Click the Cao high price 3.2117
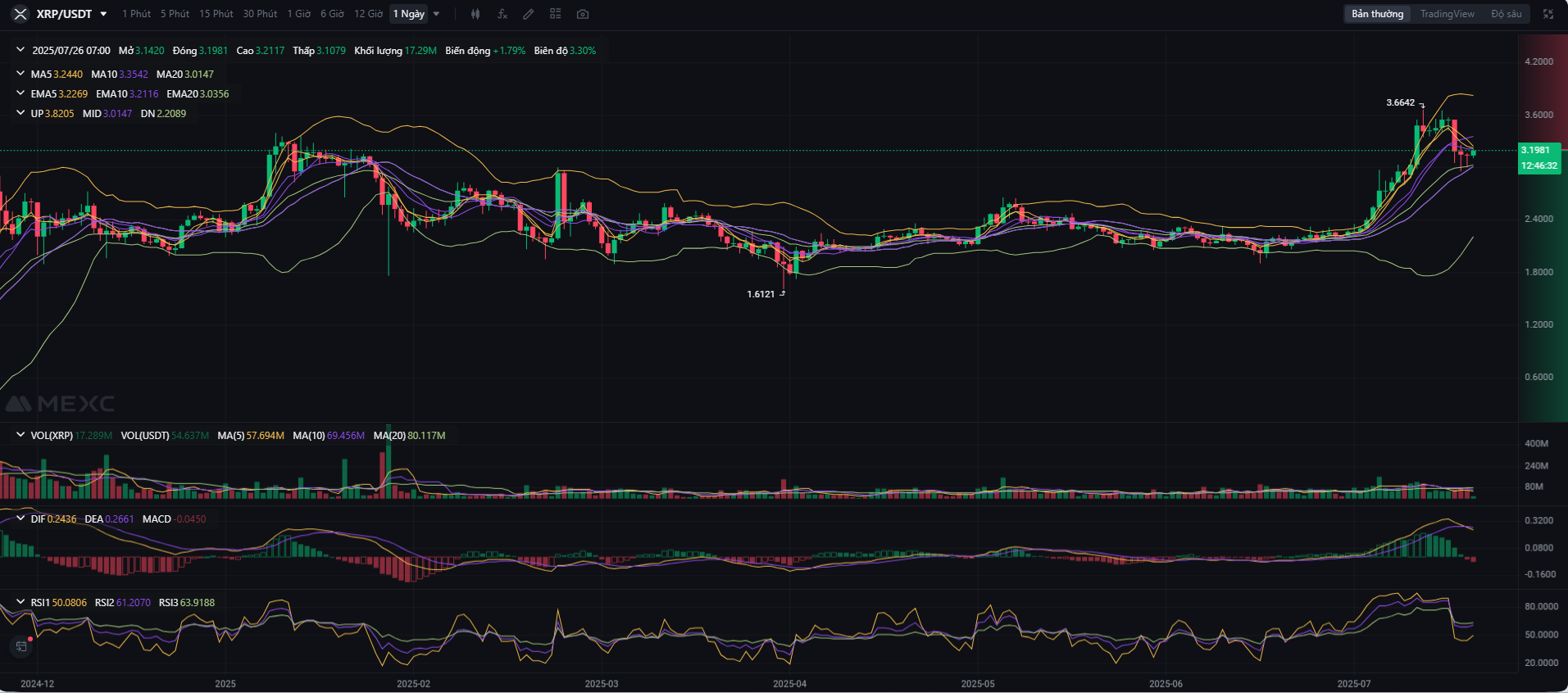The height and width of the screenshot is (693, 1568). click(x=270, y=50)
